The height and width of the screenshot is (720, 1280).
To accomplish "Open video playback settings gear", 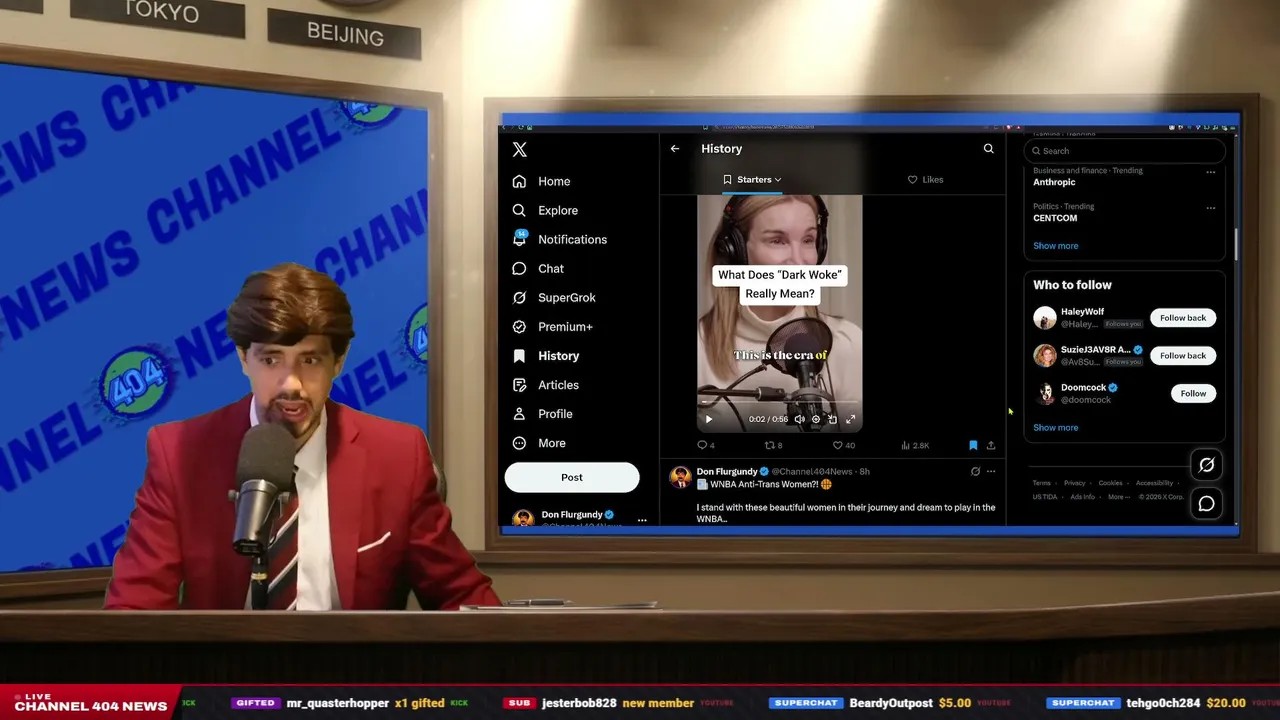I will [816, 420].
